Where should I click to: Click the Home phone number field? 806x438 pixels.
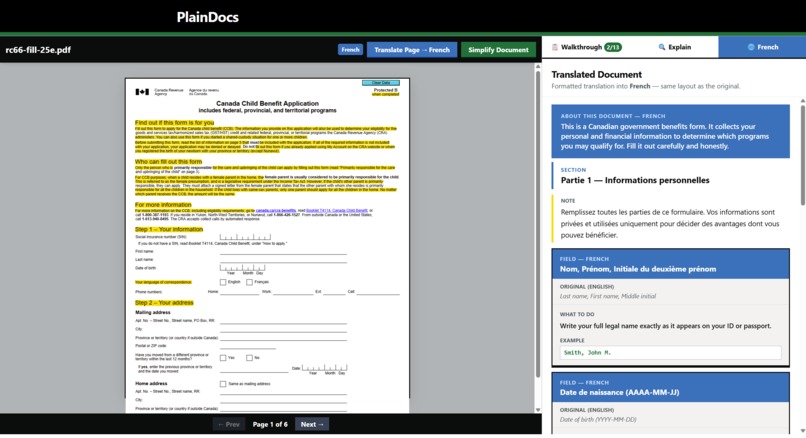click(x=240, y=292)
